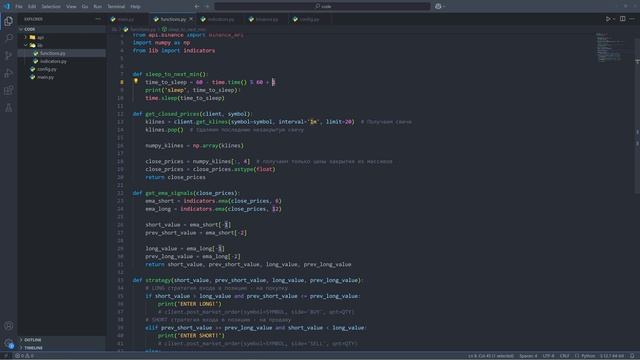This screenshot has width=640, height=360.
Task: Run the Python file with play button
Action: 608,19
